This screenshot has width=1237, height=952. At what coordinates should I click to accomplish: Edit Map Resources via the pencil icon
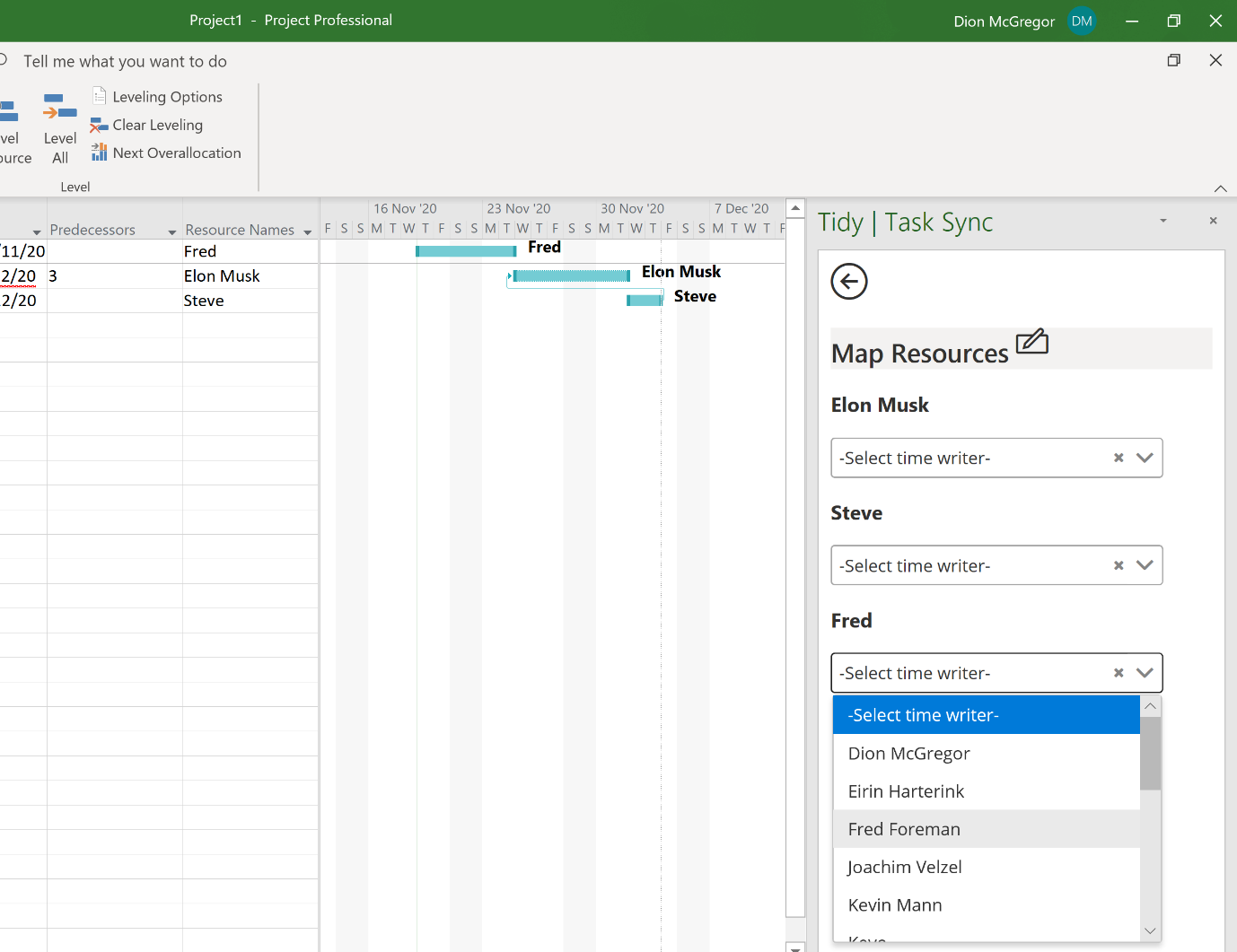pyautogui.click(x=1032, y=342)
